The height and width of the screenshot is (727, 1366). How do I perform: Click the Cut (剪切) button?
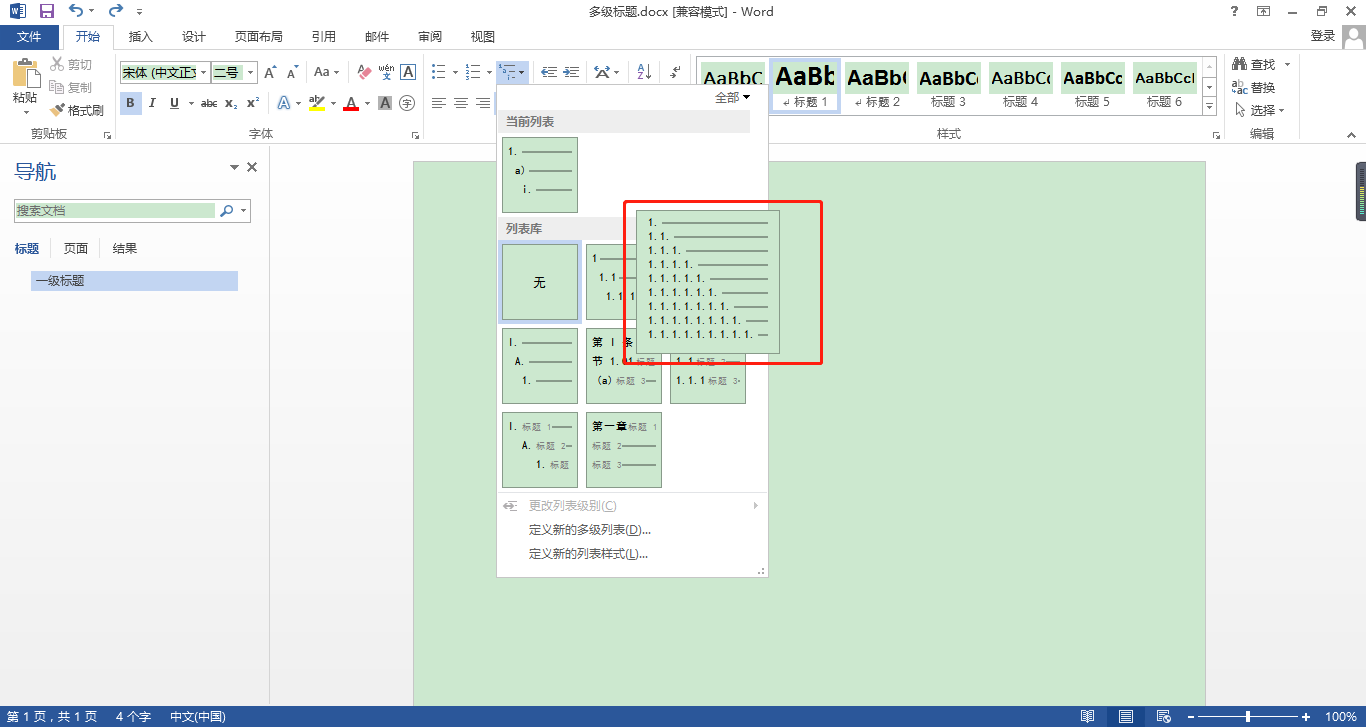click(72, 64)
